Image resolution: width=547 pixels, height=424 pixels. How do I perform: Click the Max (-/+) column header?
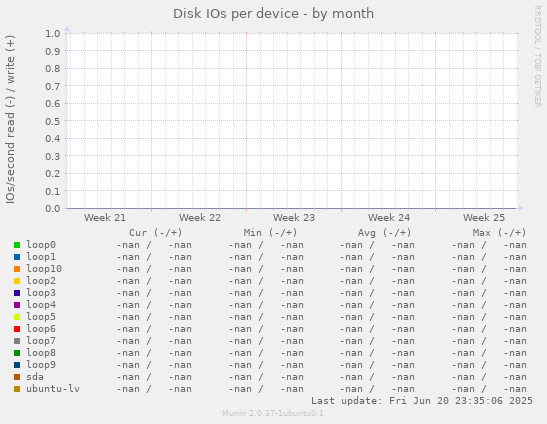(x=499, y=233)
